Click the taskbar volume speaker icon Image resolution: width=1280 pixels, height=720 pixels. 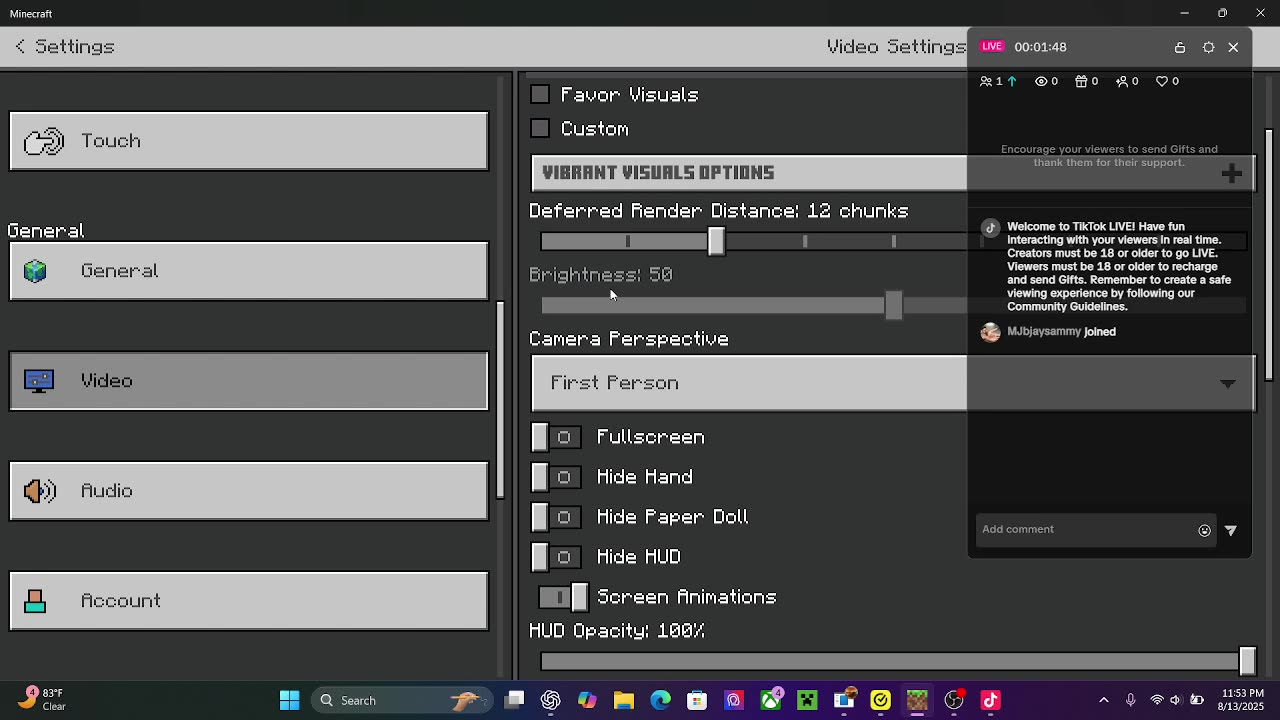tap(1176, 700)
